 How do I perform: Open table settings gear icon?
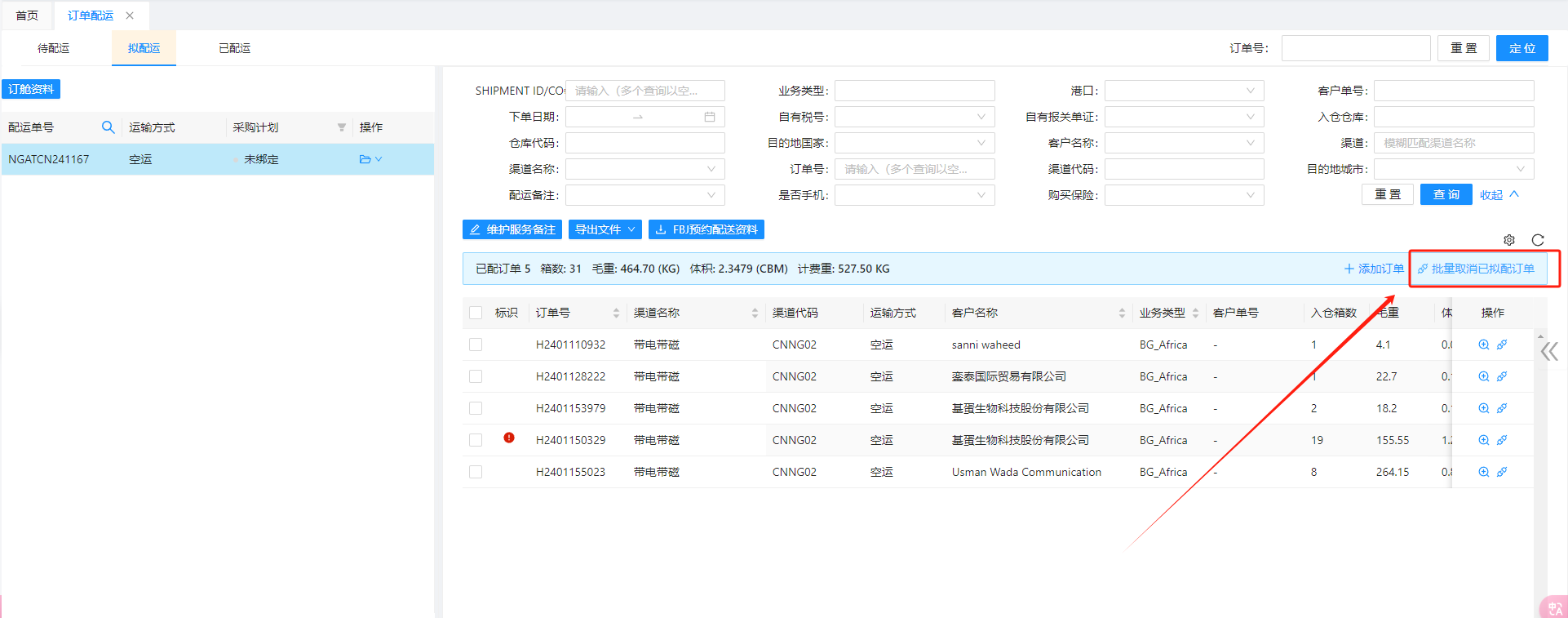click(x=1509, y=240)
